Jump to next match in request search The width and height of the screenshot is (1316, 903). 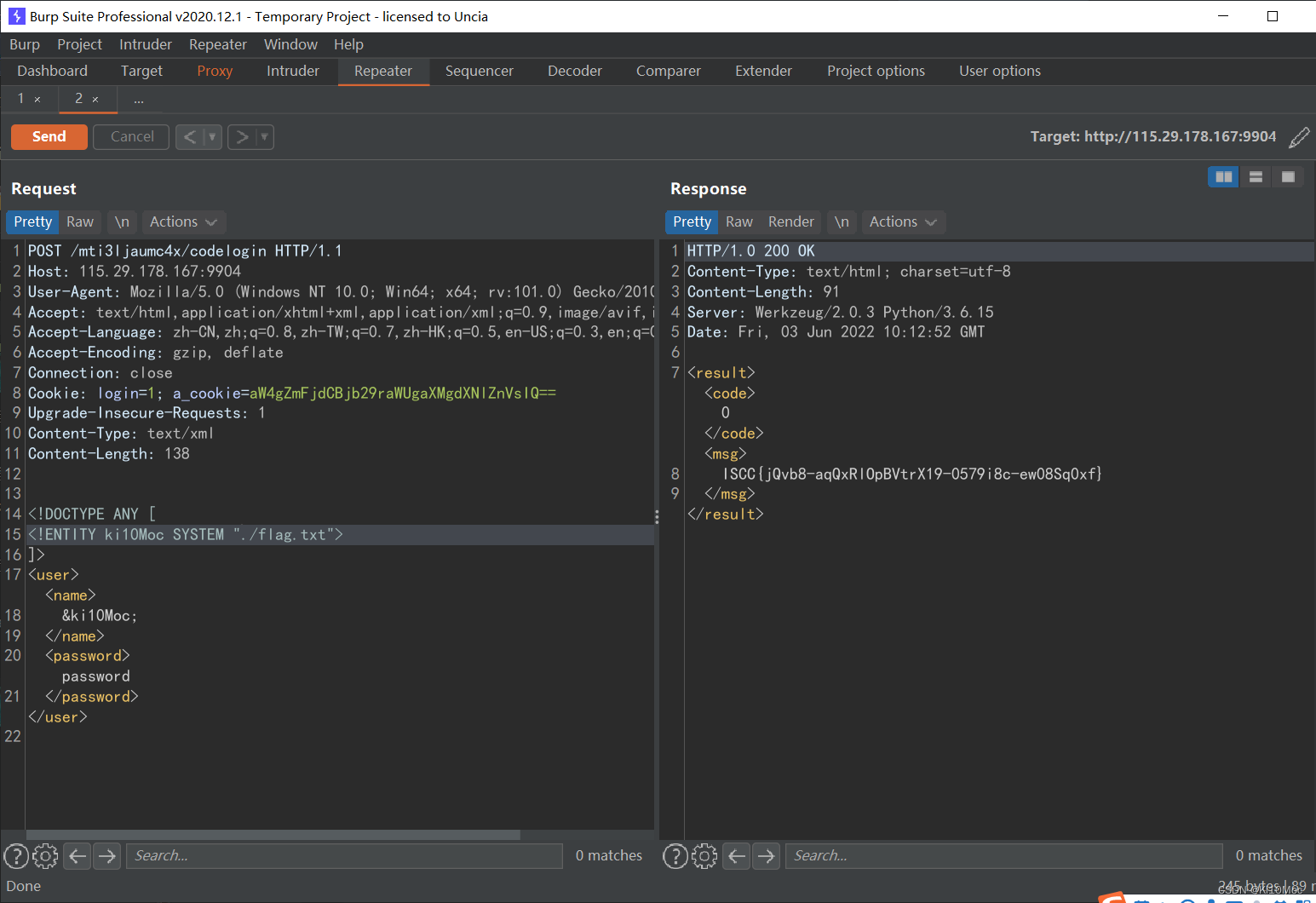(x=106, y=855)
